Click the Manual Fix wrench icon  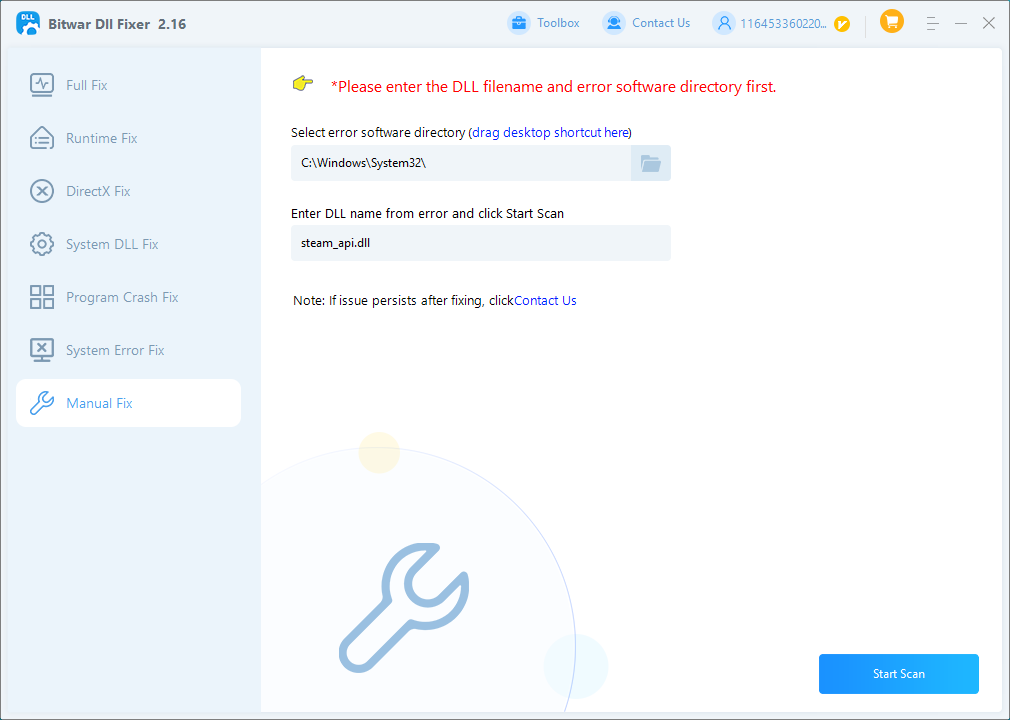(42, 403)
